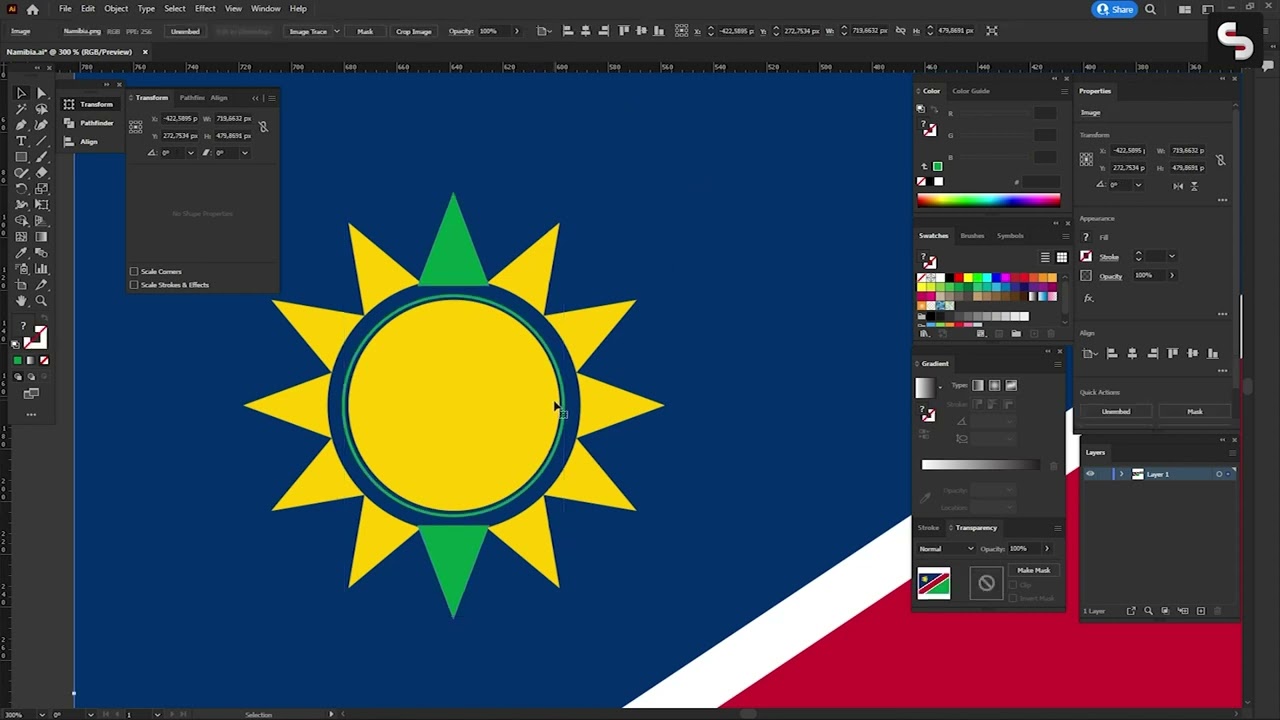Screen dimensions: 1280x720
Task: Switch to the Color Guide tab
Action: pos(970,91)
